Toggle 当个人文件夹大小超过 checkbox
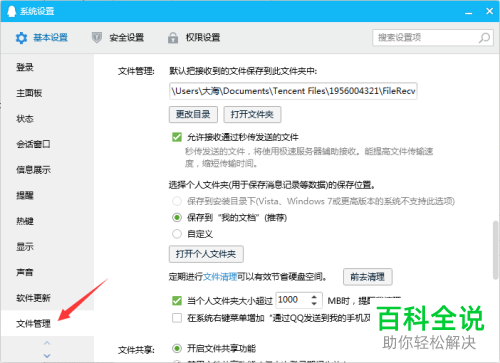500x363 pixels. 177,301
